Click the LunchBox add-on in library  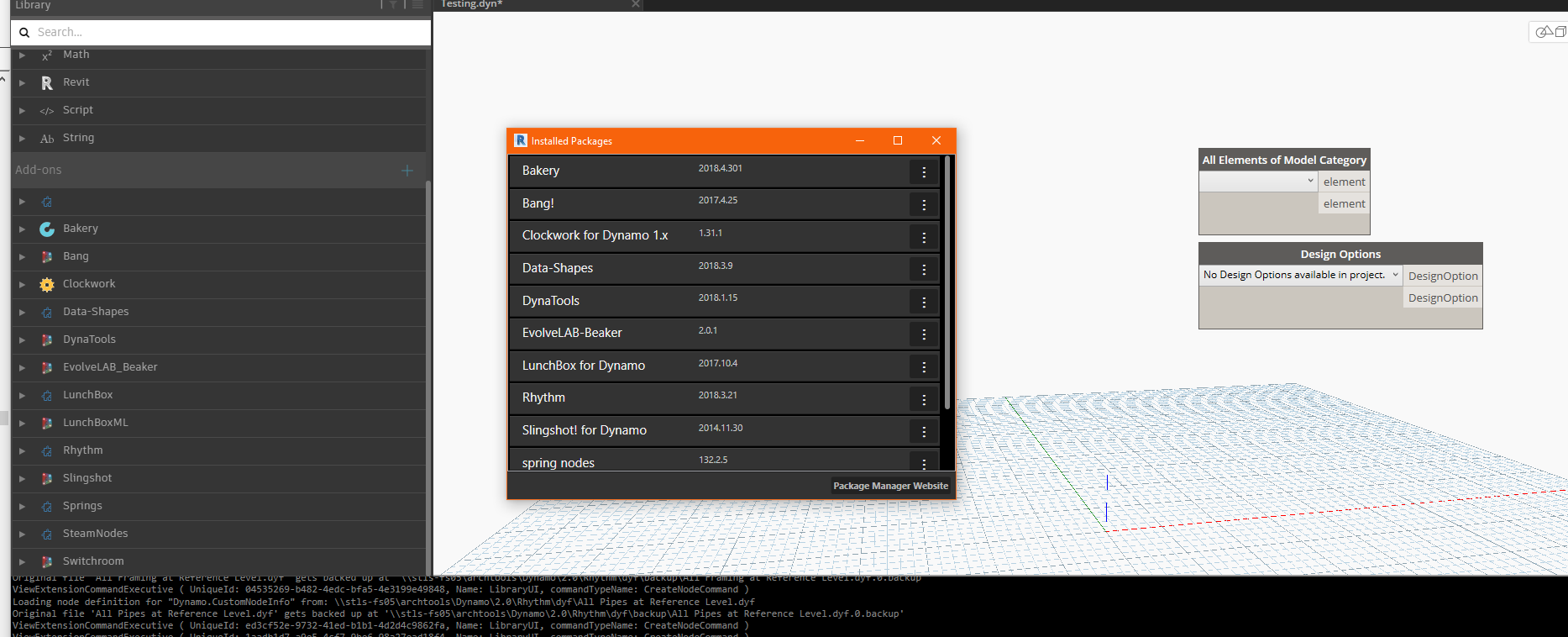coord(87,395)
